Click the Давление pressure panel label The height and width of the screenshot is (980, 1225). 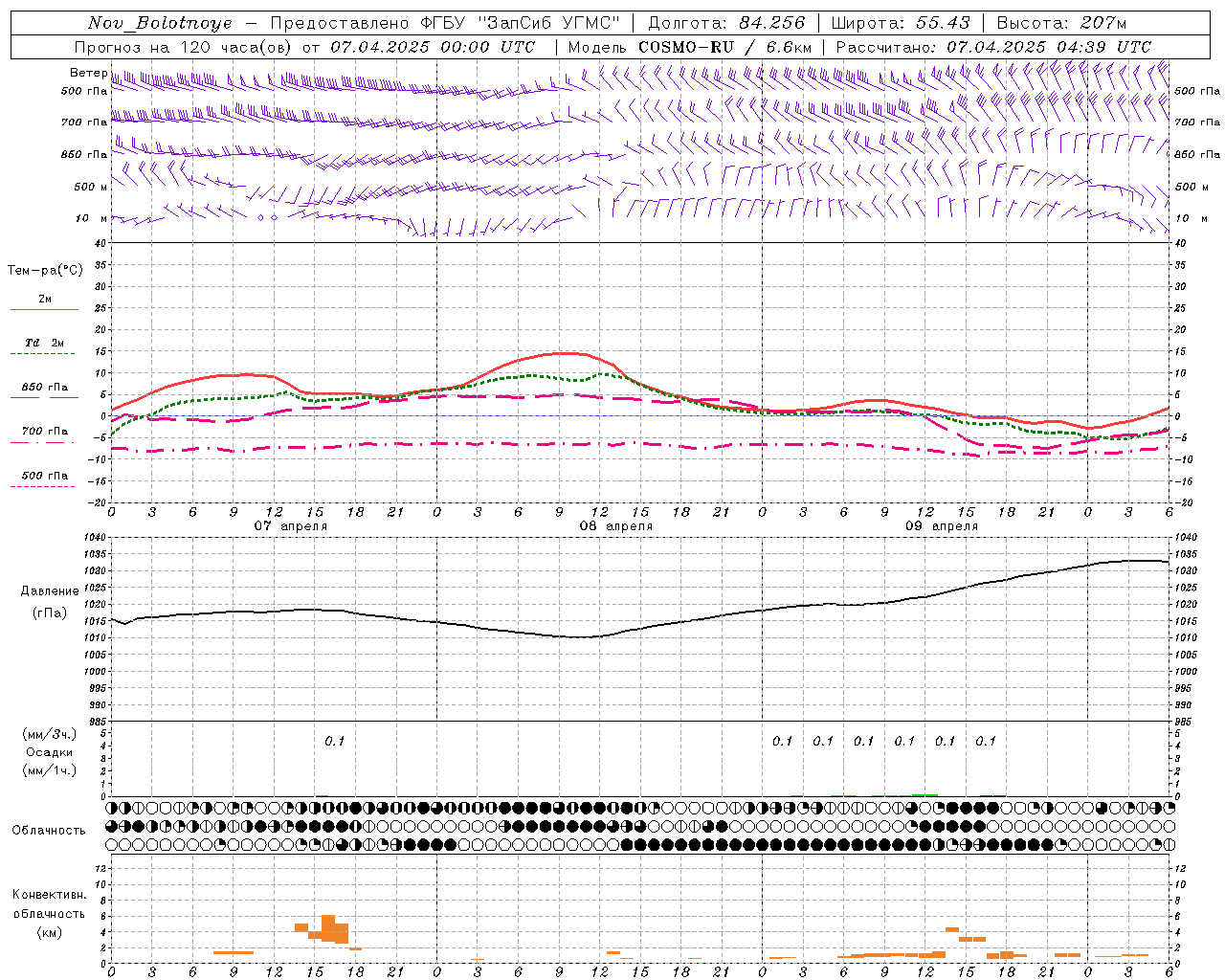pos(49,591)
